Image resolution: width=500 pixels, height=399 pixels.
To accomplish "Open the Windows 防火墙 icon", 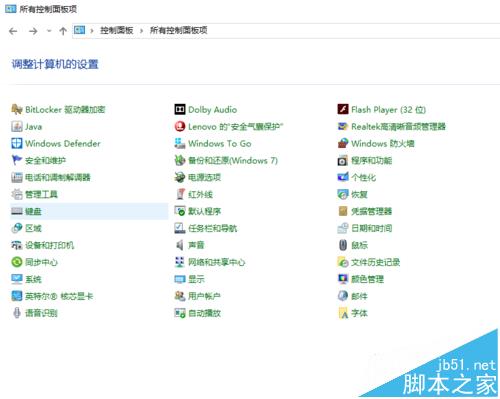I will [x=343, y=143].
